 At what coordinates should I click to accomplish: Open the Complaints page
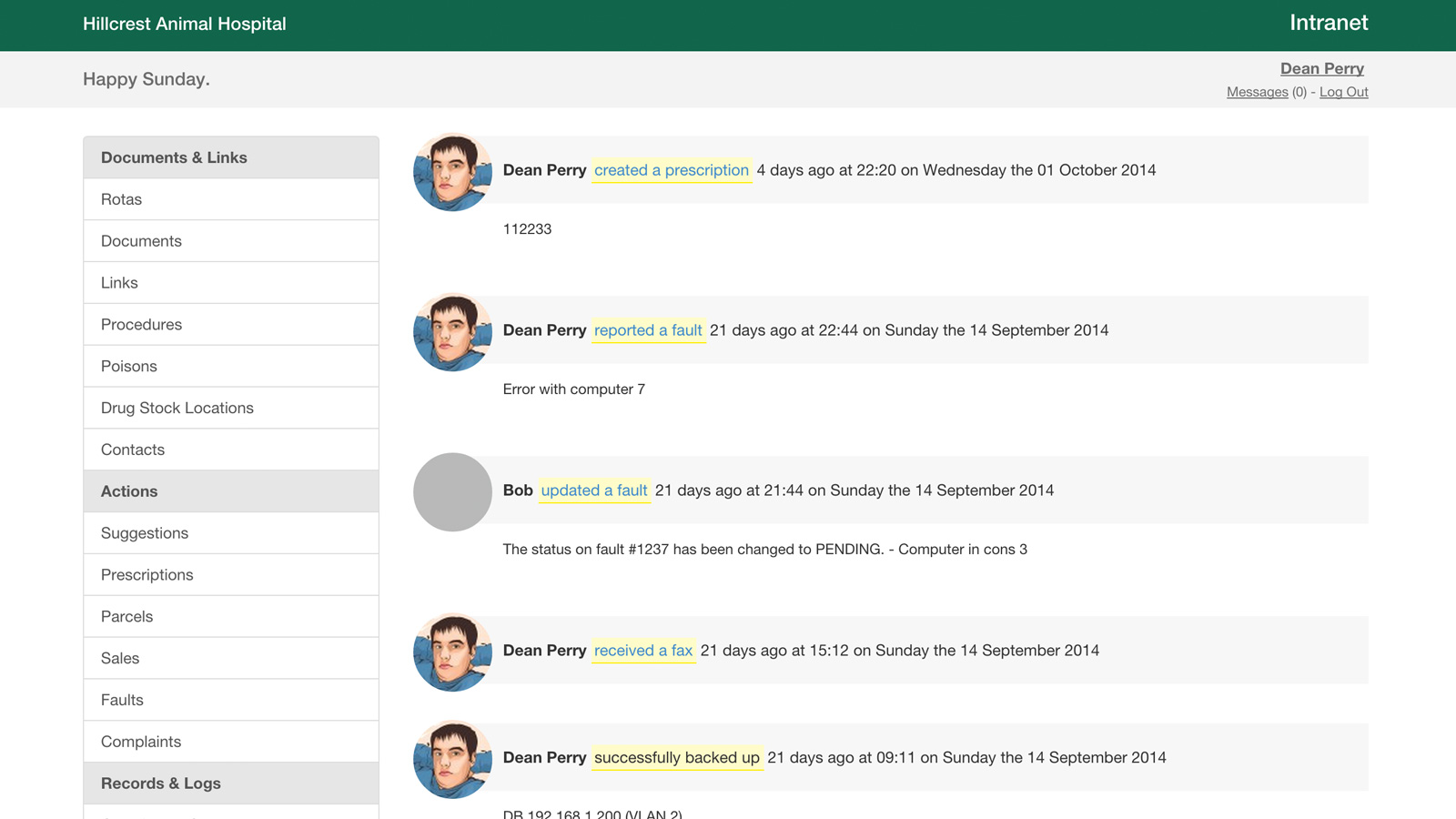[x=231, y=742]
